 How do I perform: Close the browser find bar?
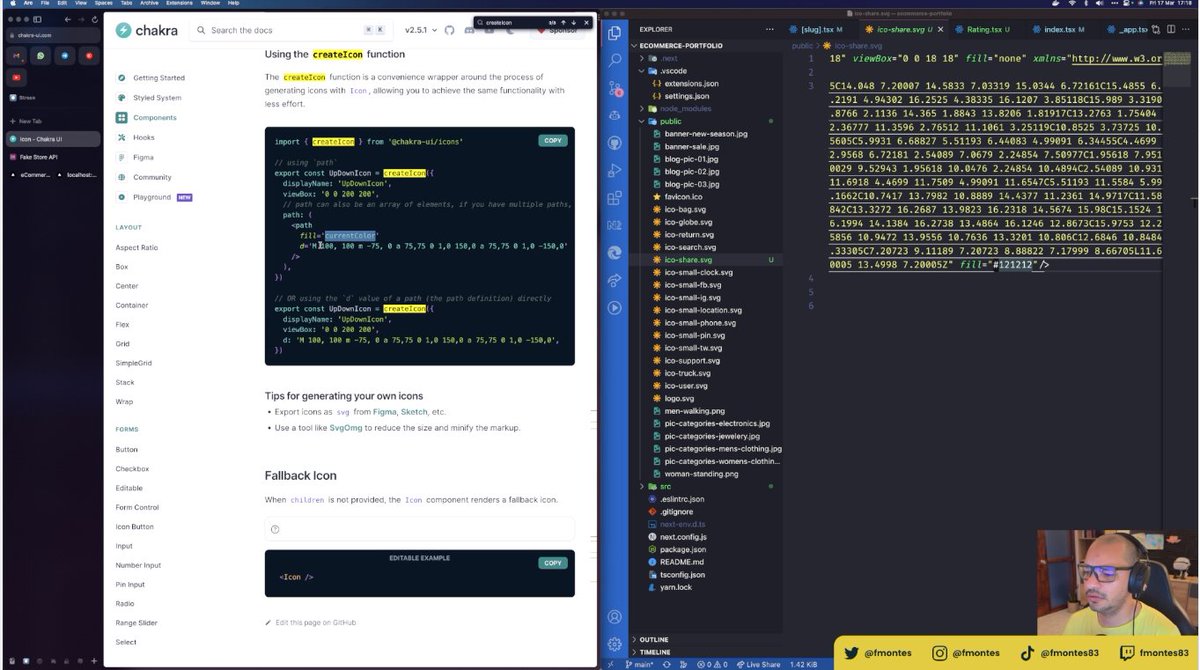[x=585, y=22]
